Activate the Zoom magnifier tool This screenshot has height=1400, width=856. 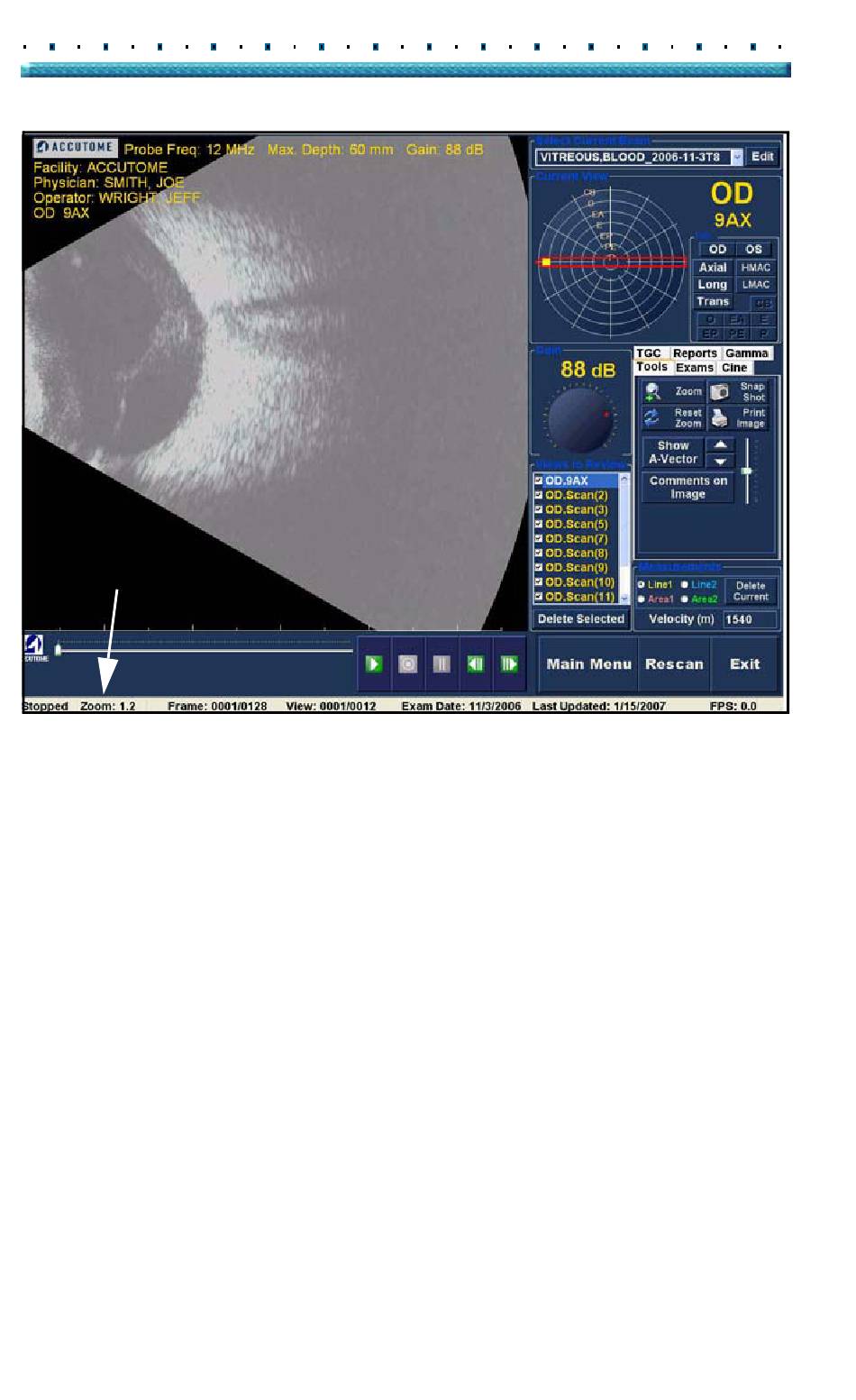pyautogui.click(x=673, y=392)
